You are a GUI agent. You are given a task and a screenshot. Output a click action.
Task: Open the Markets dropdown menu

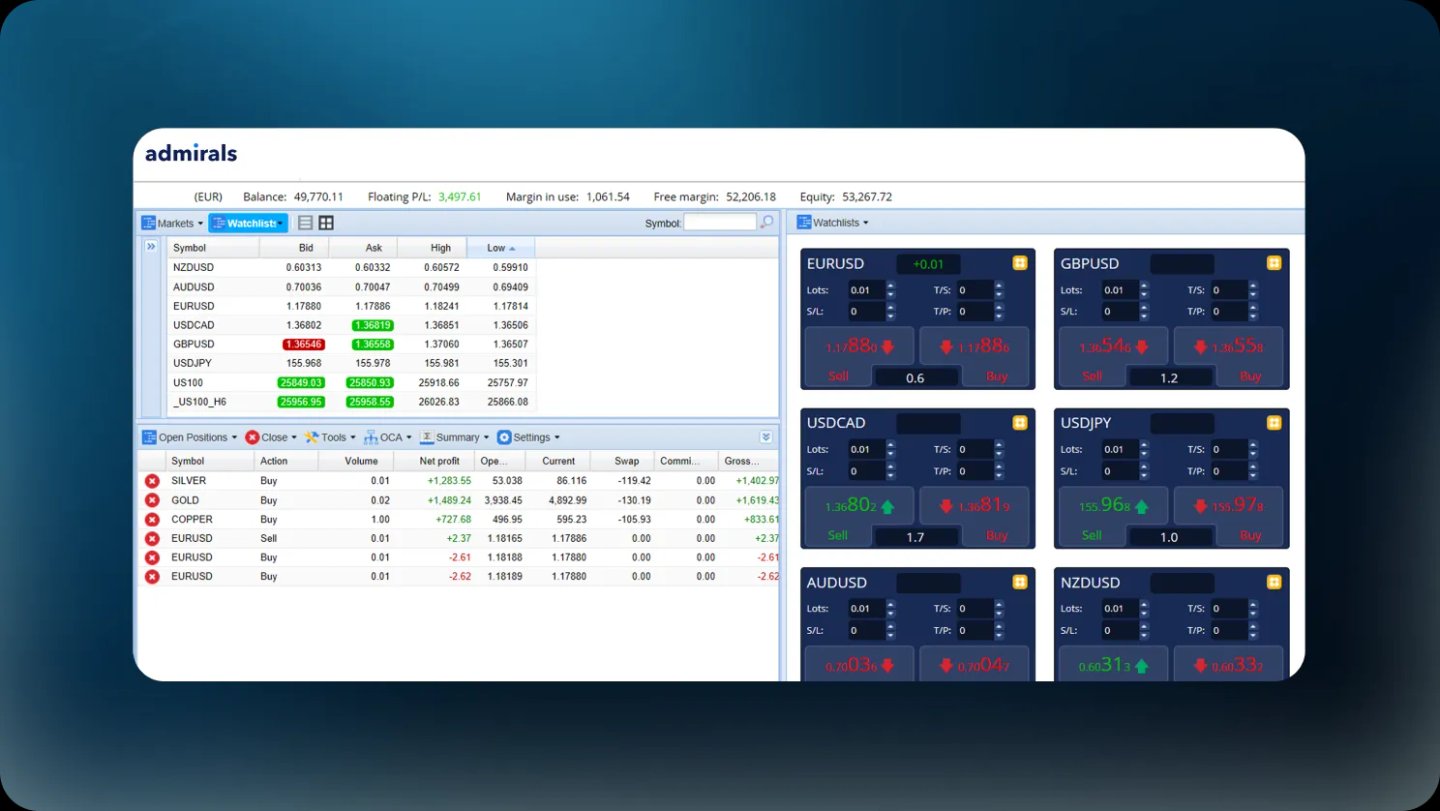[172, 223]
